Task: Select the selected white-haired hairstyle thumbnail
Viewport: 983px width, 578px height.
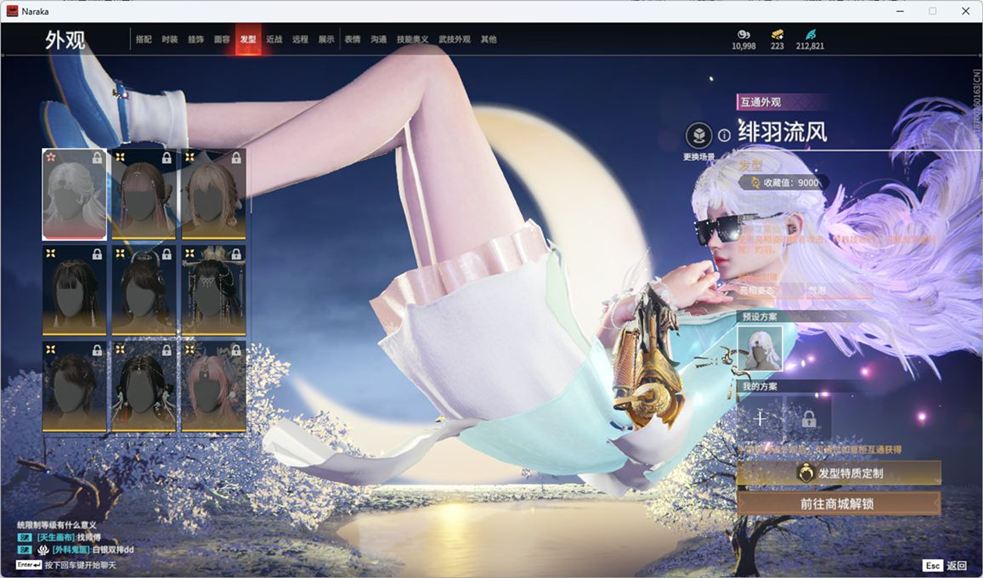Action: pos(74,194)
